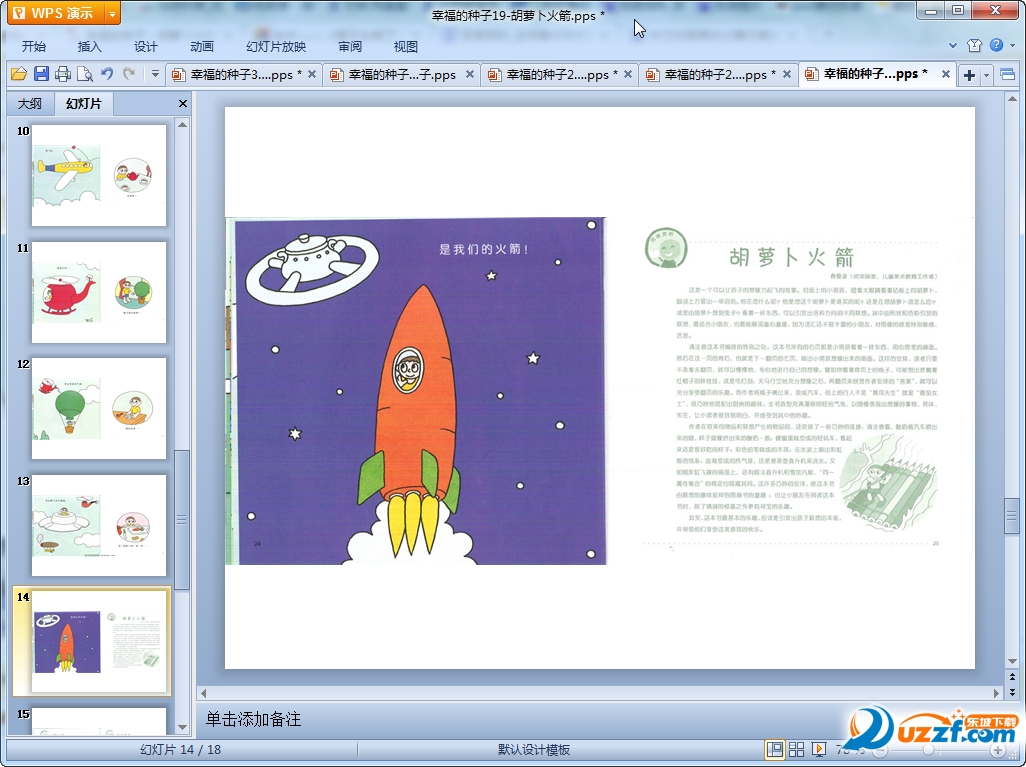Select slide 10 thumbnail with airplane
Image resolution: width=1026 pixels, height=767 pixels.
[99, 175]
